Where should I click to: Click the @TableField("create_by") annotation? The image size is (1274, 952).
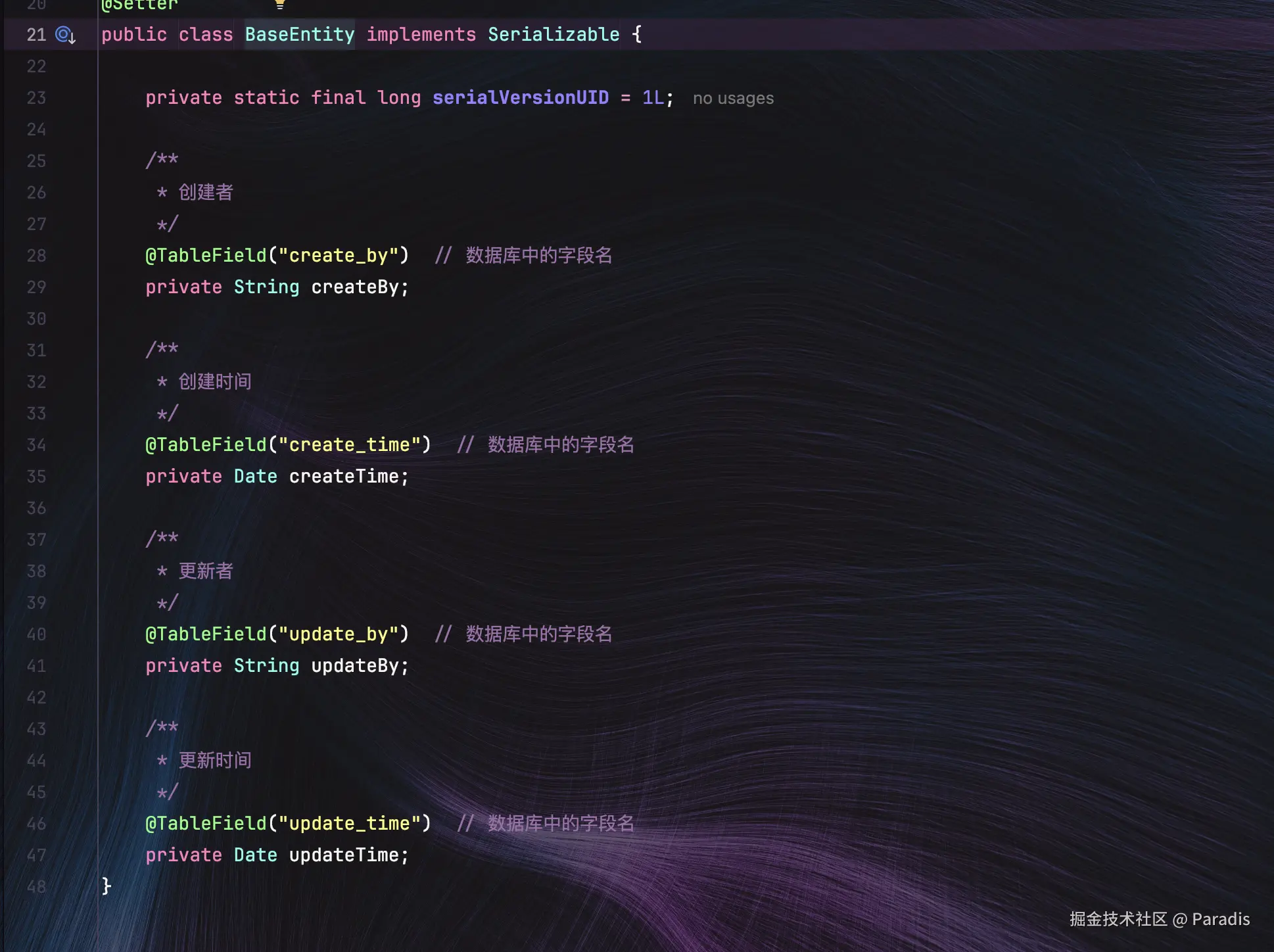[x=277, y=256]
